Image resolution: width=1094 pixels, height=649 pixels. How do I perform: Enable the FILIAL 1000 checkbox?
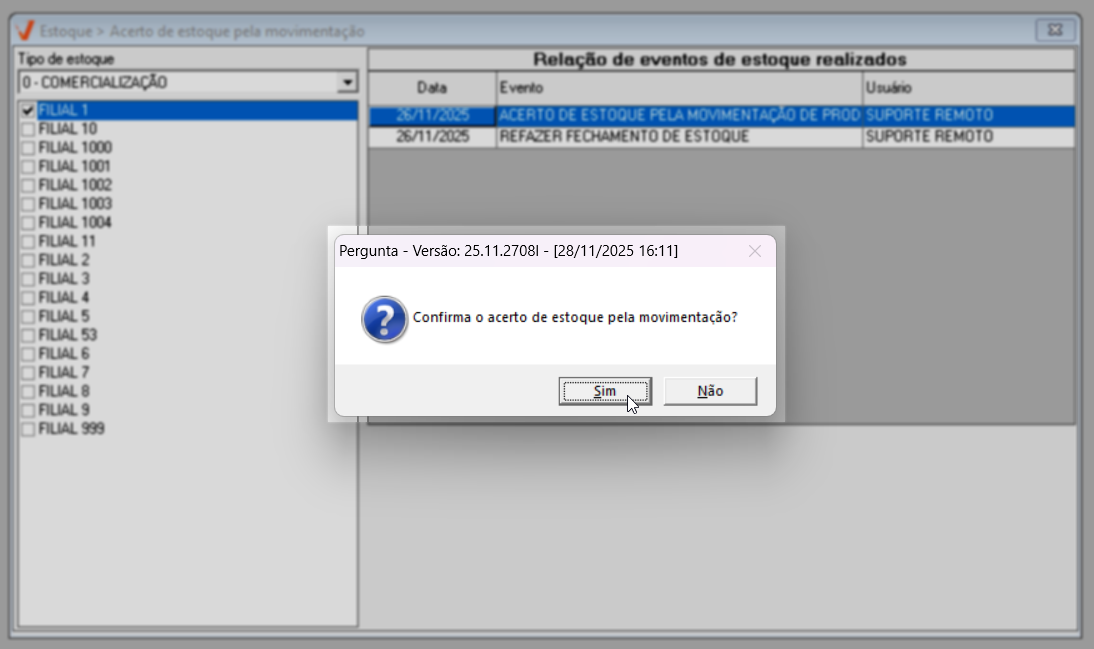[28, 148]
